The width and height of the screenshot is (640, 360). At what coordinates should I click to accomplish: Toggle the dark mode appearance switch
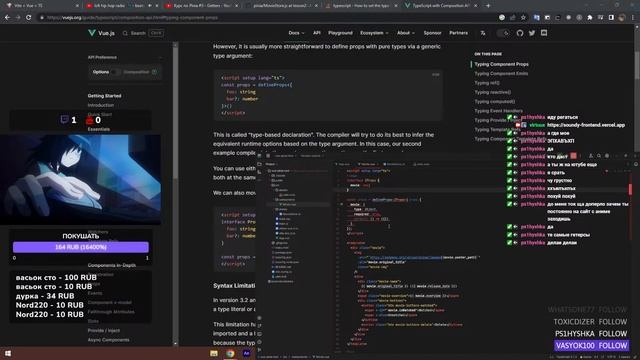point(503,33)
